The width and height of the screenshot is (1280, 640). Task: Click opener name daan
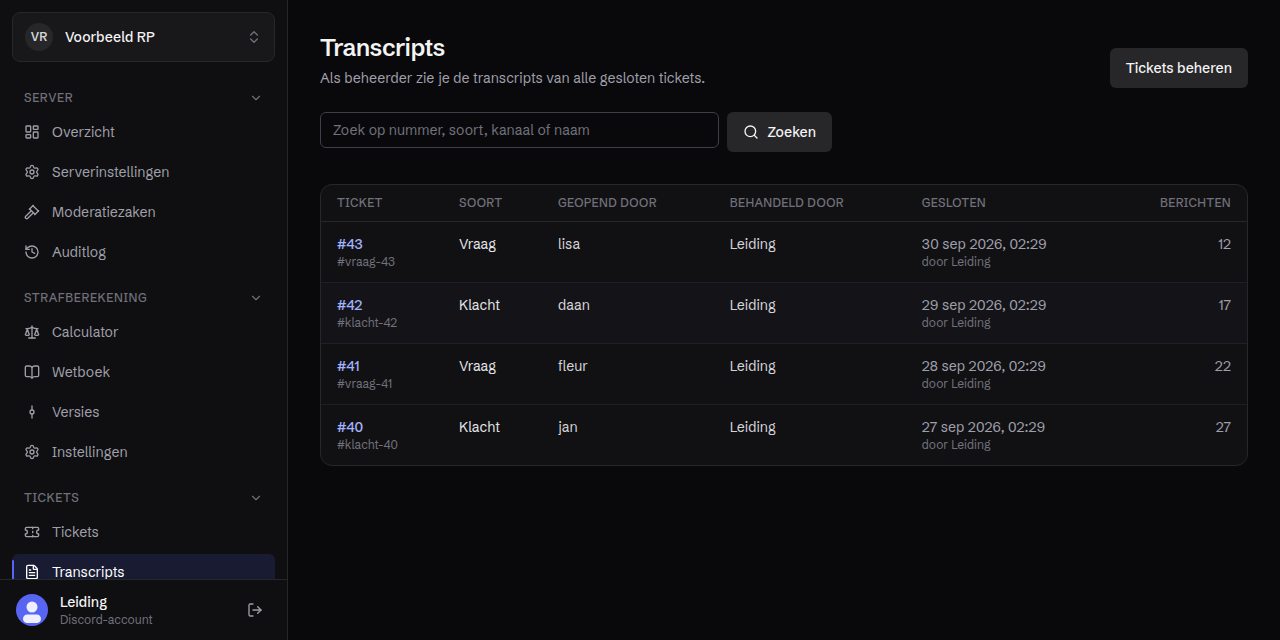click(574, 305)
